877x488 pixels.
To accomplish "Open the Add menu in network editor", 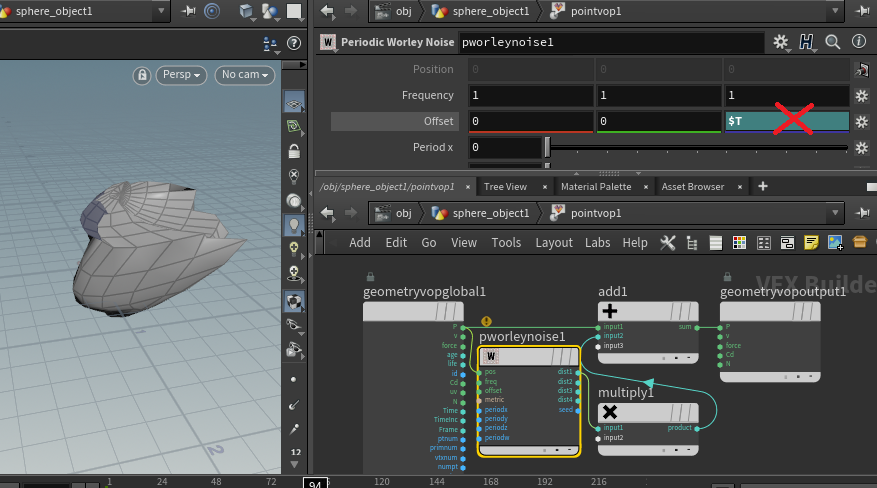I will (360, 243).
